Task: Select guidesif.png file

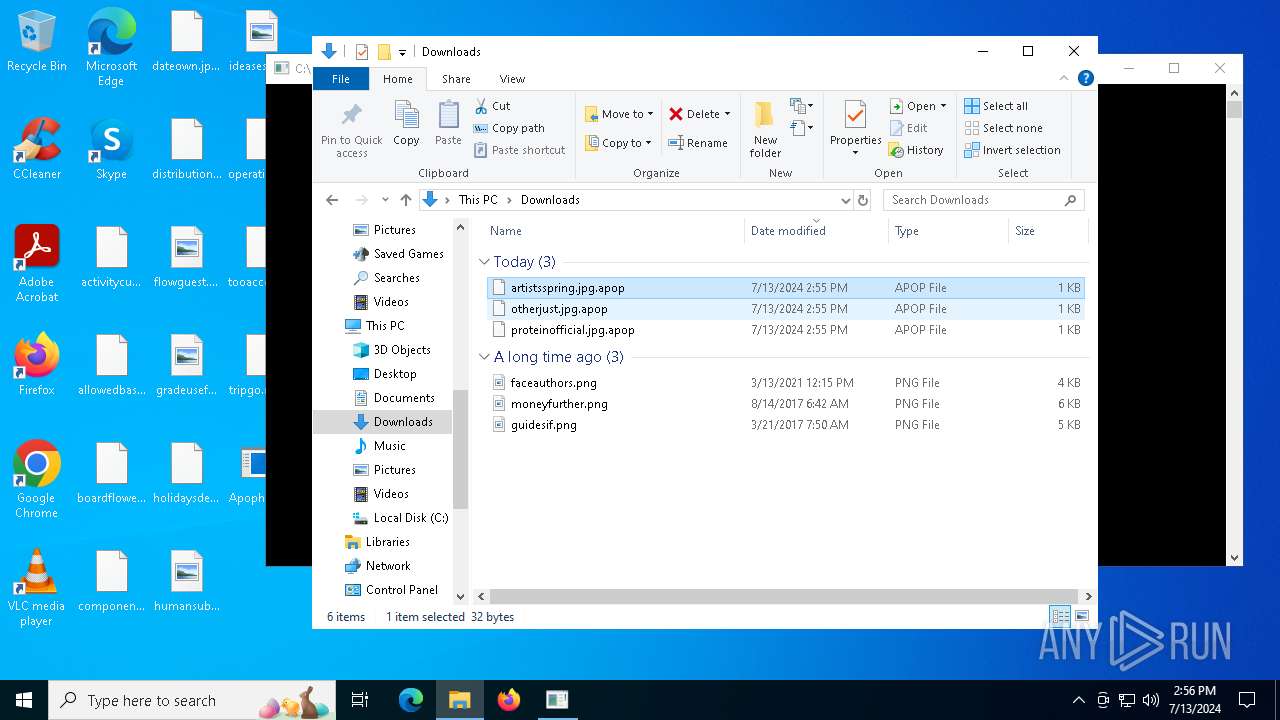Action: 785,425
